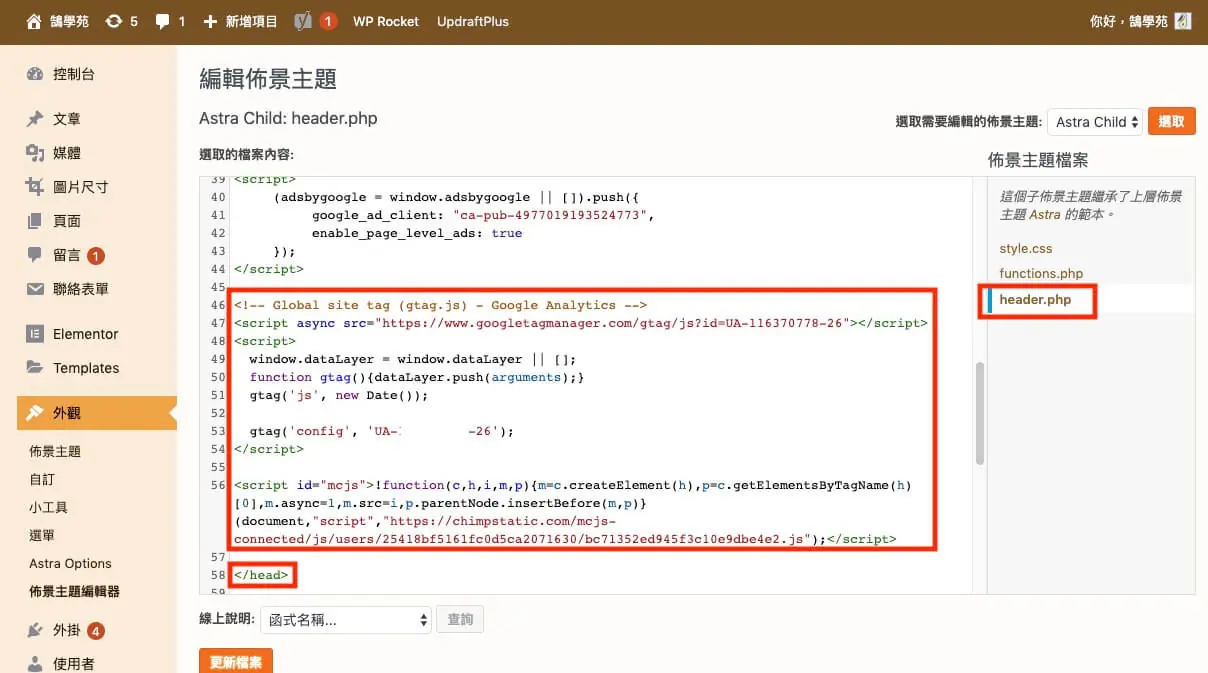Click code line 53 gtag config
Image resolution: width=1208 pixels, height=673 pixels.
(x=380, y=431)
